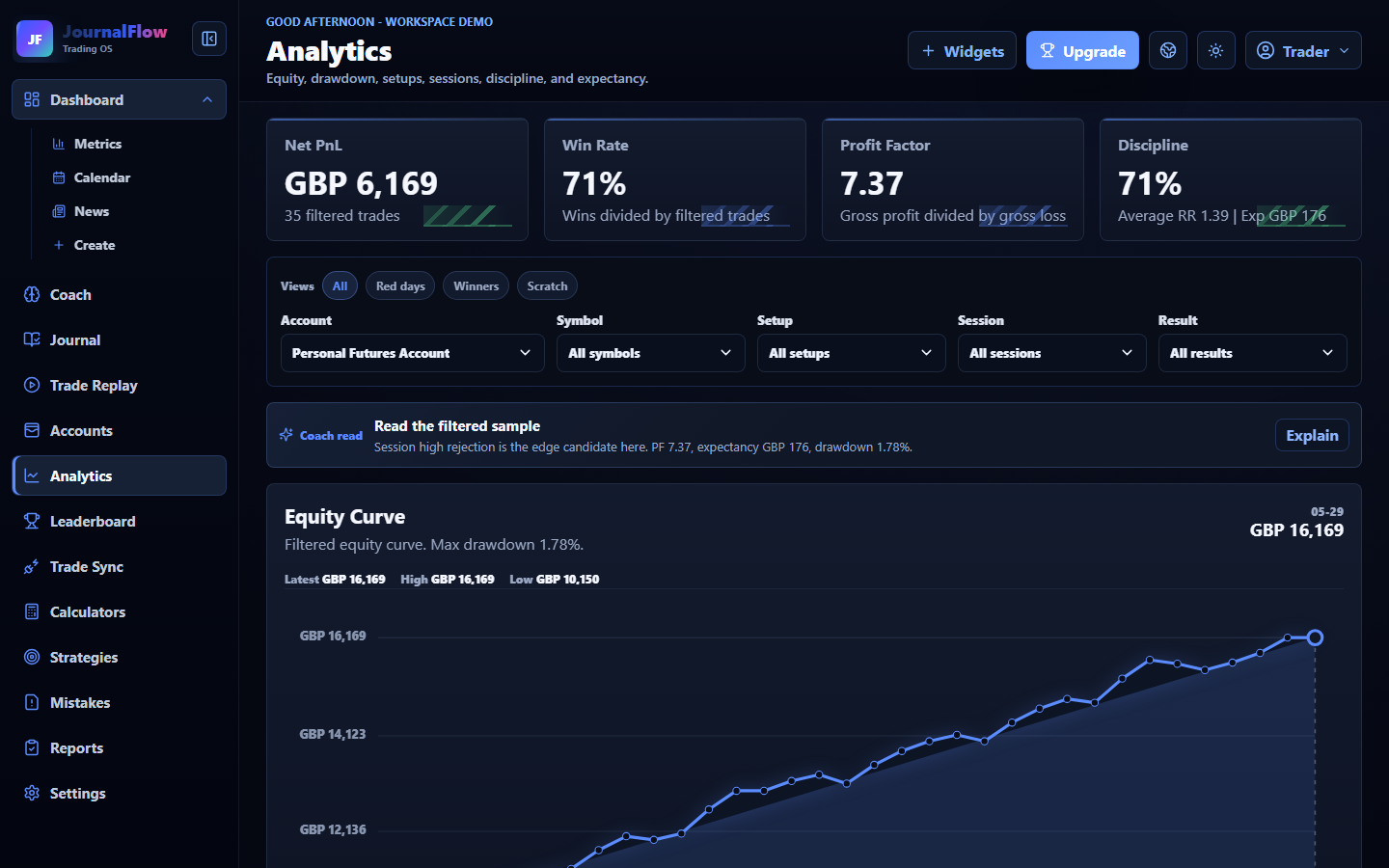Image resolution: width=1389 pixels, height=868 pixels.
Task: Click the Calendar icon in sidebar
Action: click(59, 177)
